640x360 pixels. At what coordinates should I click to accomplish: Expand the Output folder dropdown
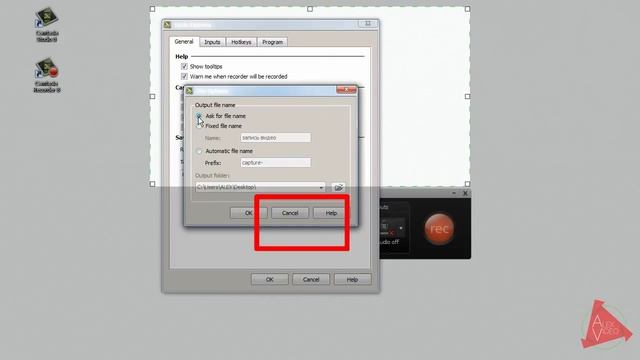321,187
